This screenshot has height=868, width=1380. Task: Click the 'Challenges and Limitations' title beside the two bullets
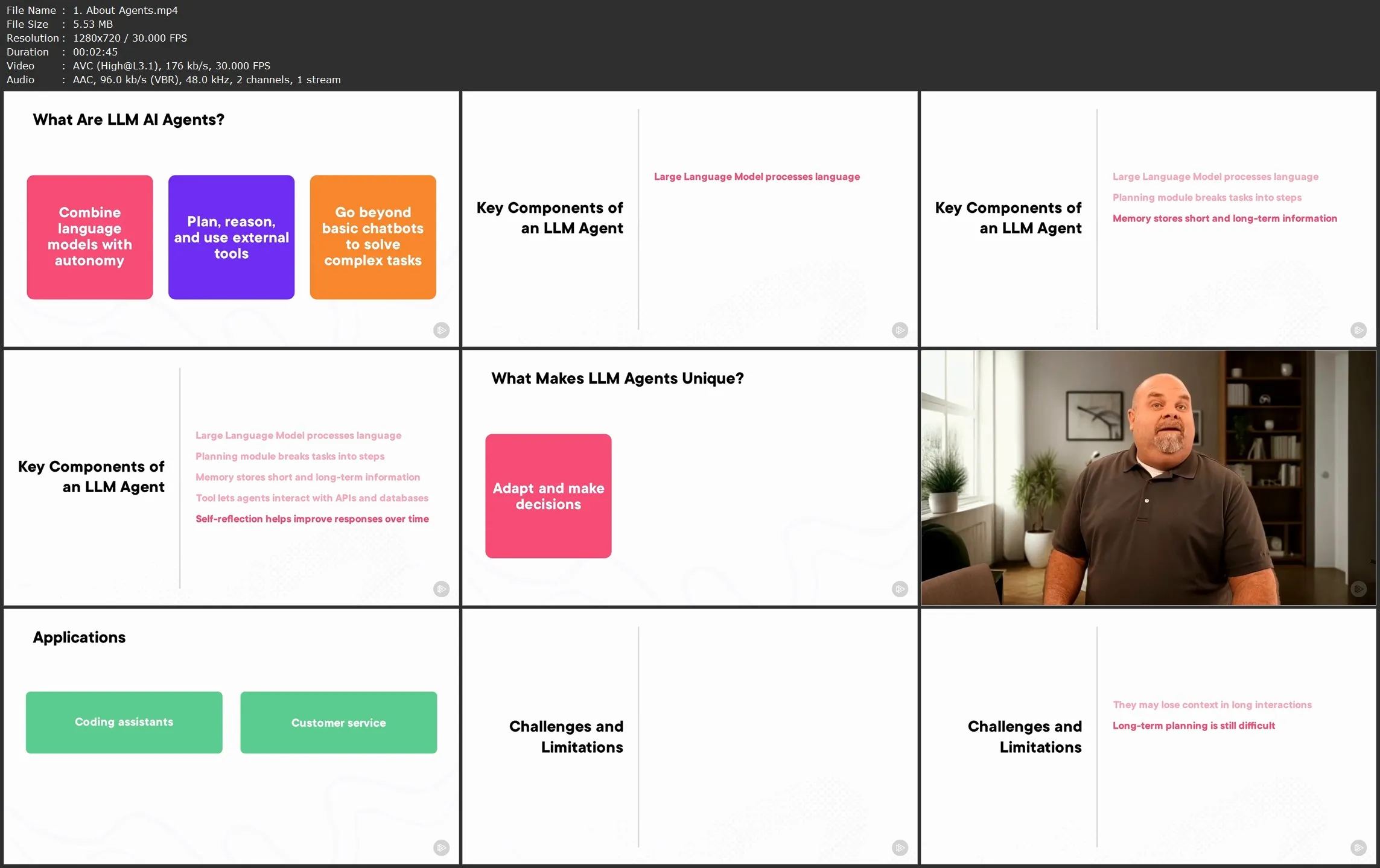click(x=1025, y=737)
